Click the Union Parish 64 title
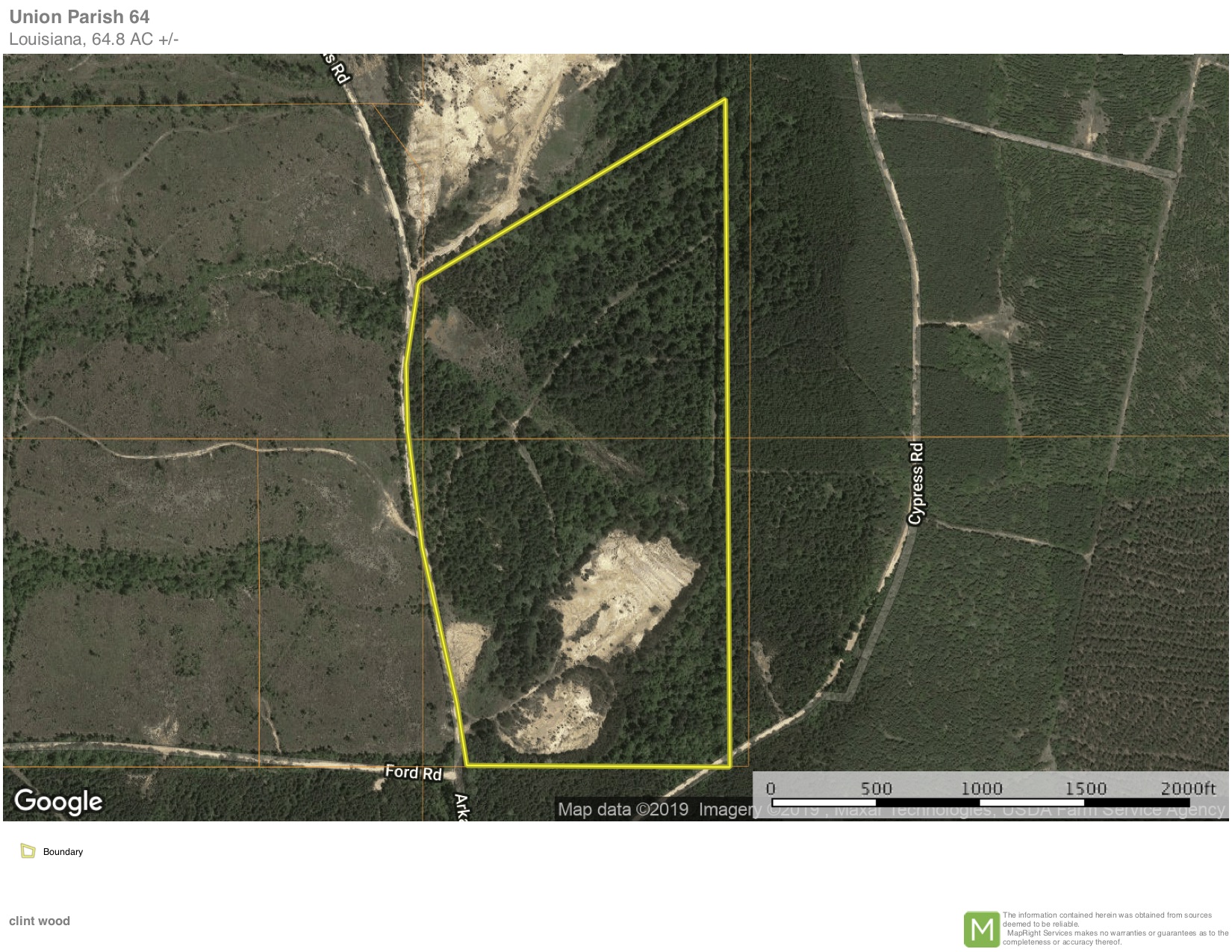 [79, 16]
